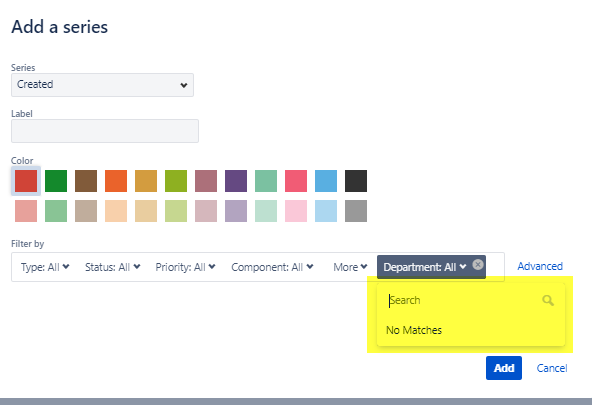Viewport: 592px width, 405px height.
Task: Open the Status: All filter dropdown
Action: [x=113, y=267]
